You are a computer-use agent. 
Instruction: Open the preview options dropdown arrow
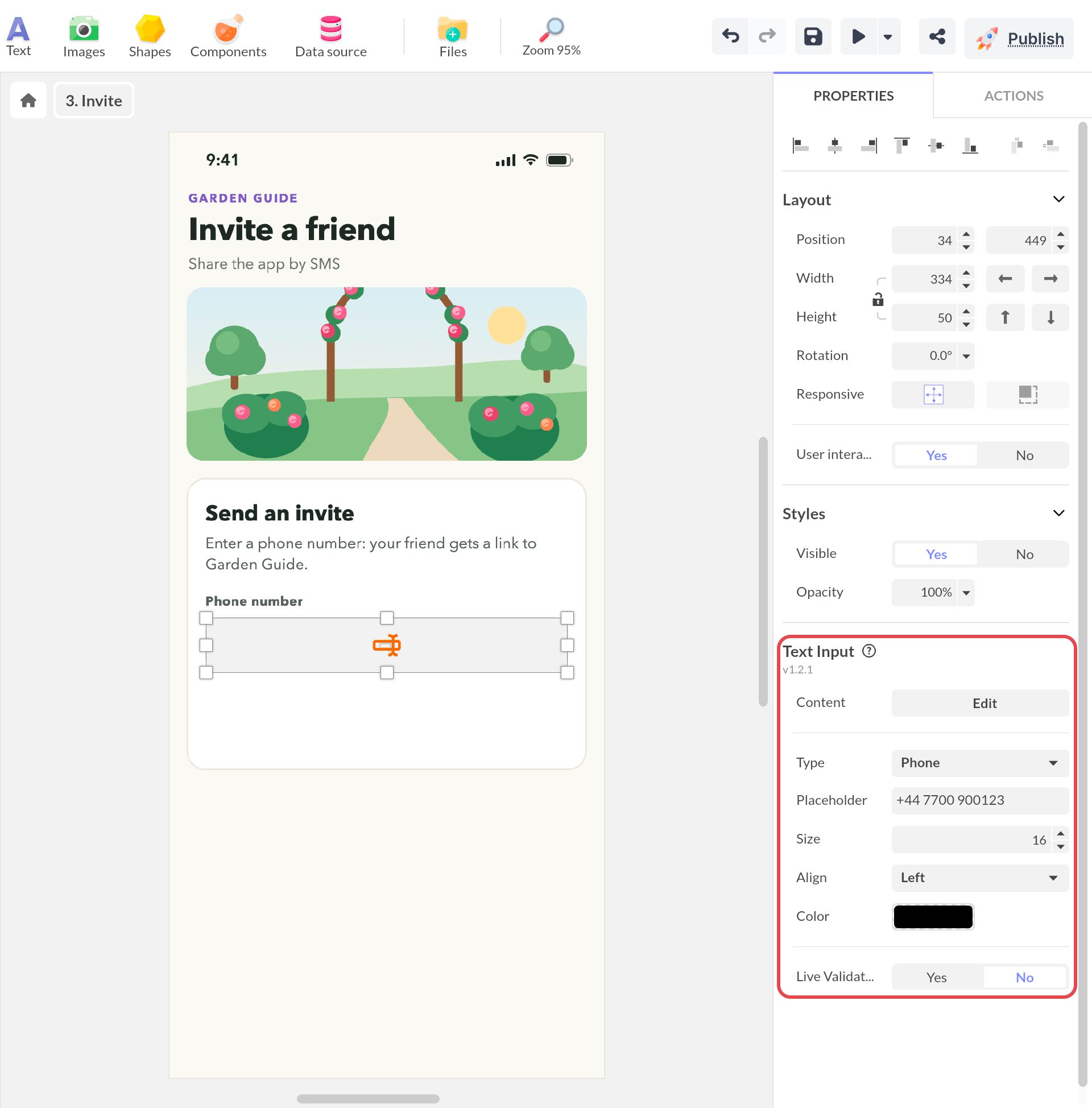(x=888, y=37)
